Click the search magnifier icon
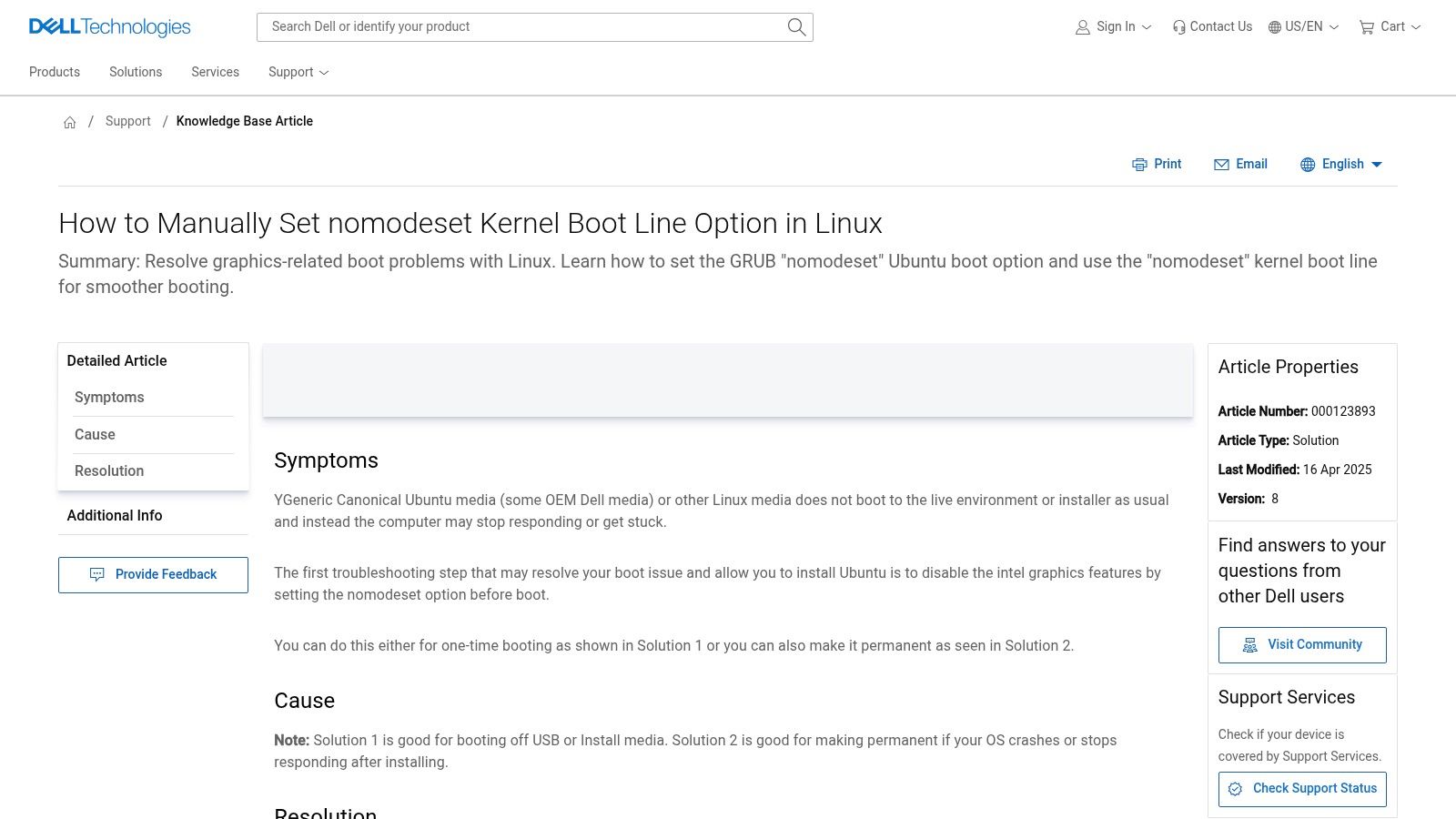Viewport: 1456px width, 819px height. point(796,27)
